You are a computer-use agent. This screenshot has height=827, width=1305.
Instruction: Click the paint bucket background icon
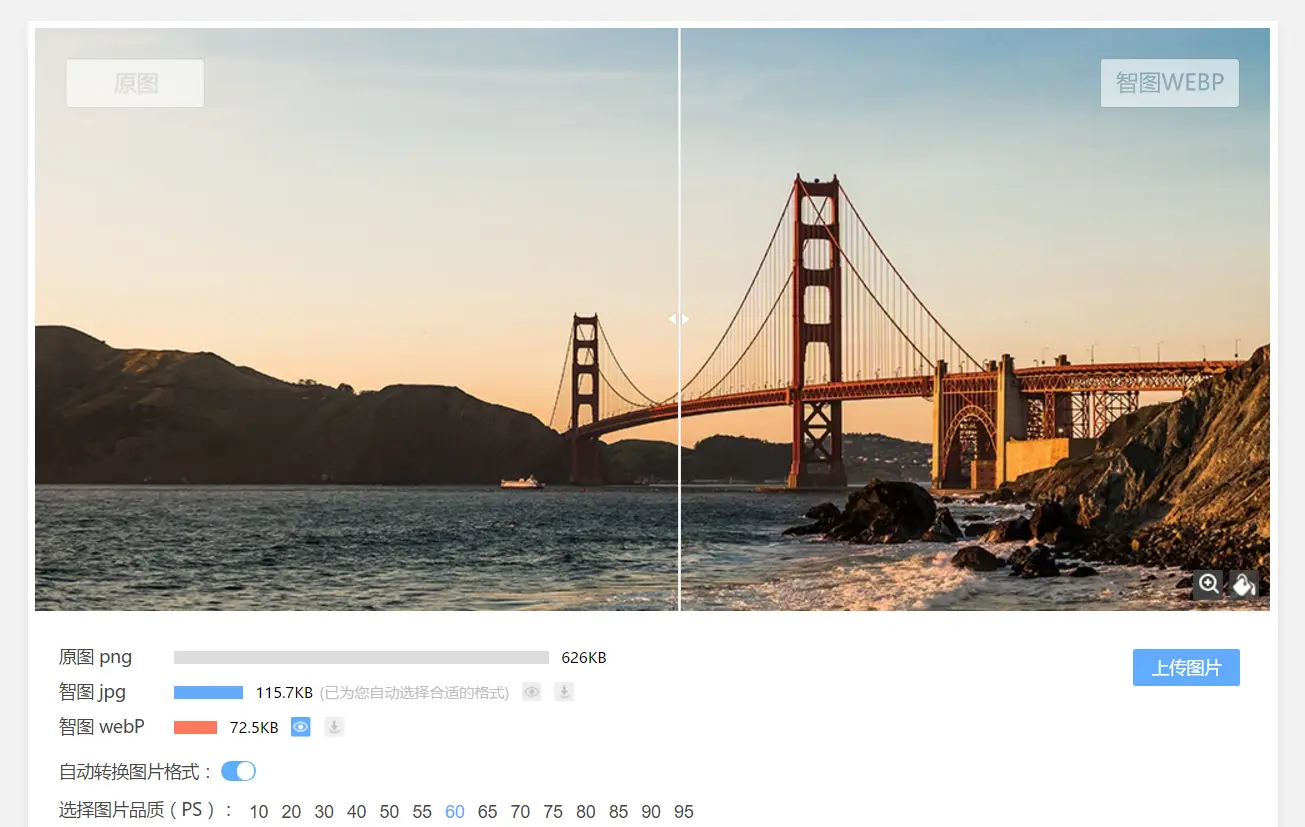(1243, 584)
